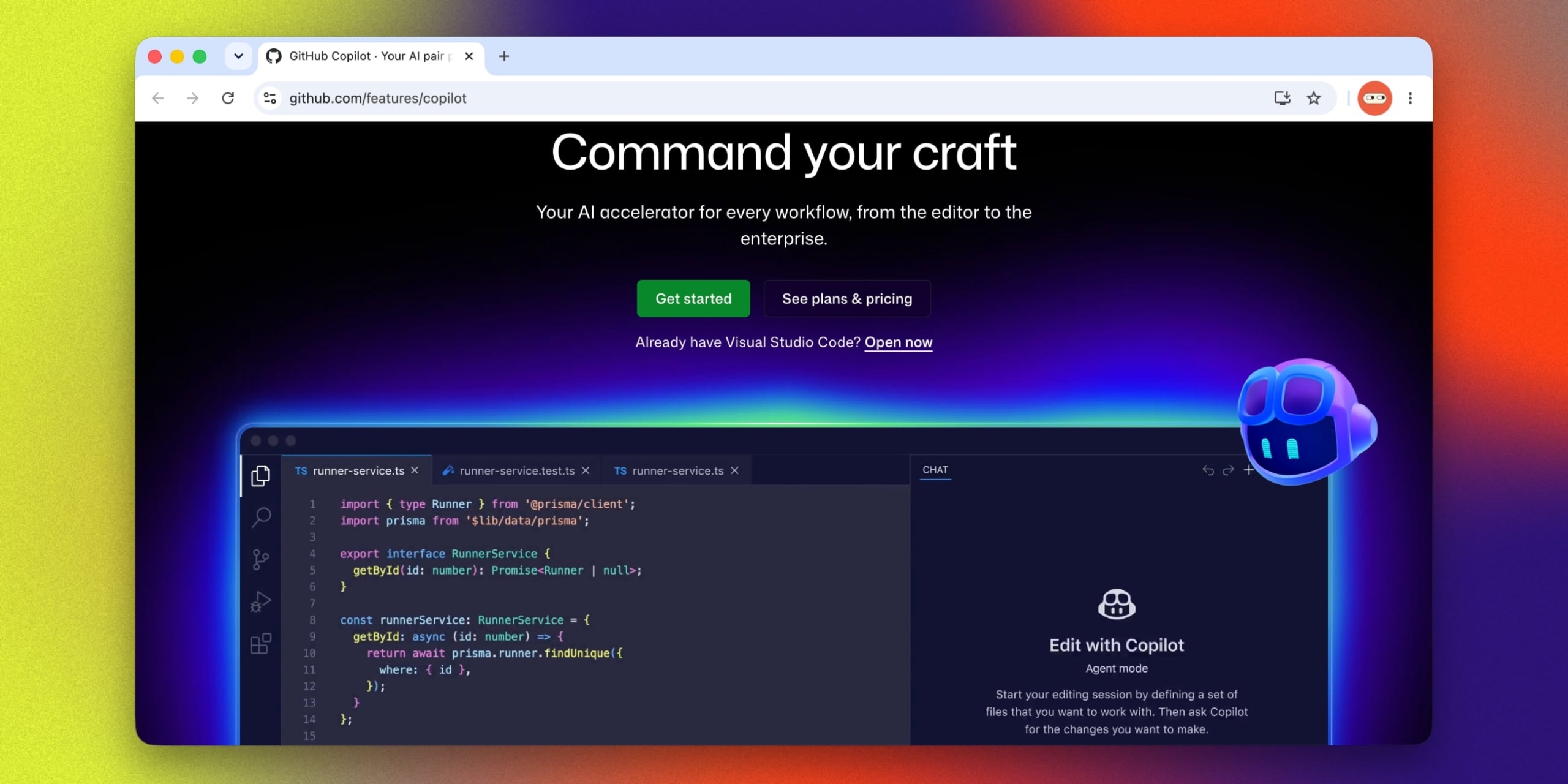Screen dimensions: 1568x784
Task: Follow the Open now link
Action: point(899,342)
